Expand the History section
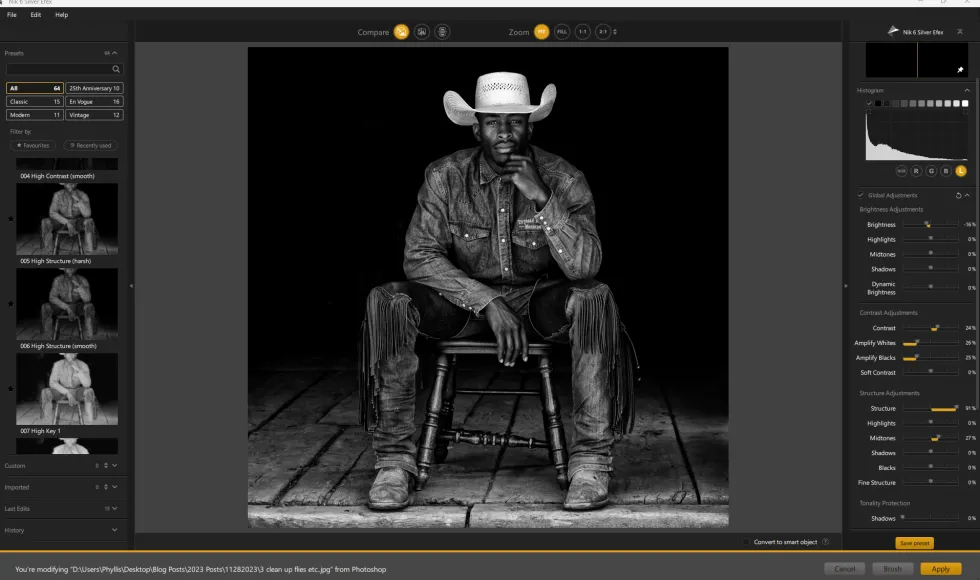Image resolution: width=980 pixels, height=580 pixels. pyautogui.click(x=115, y=530)
